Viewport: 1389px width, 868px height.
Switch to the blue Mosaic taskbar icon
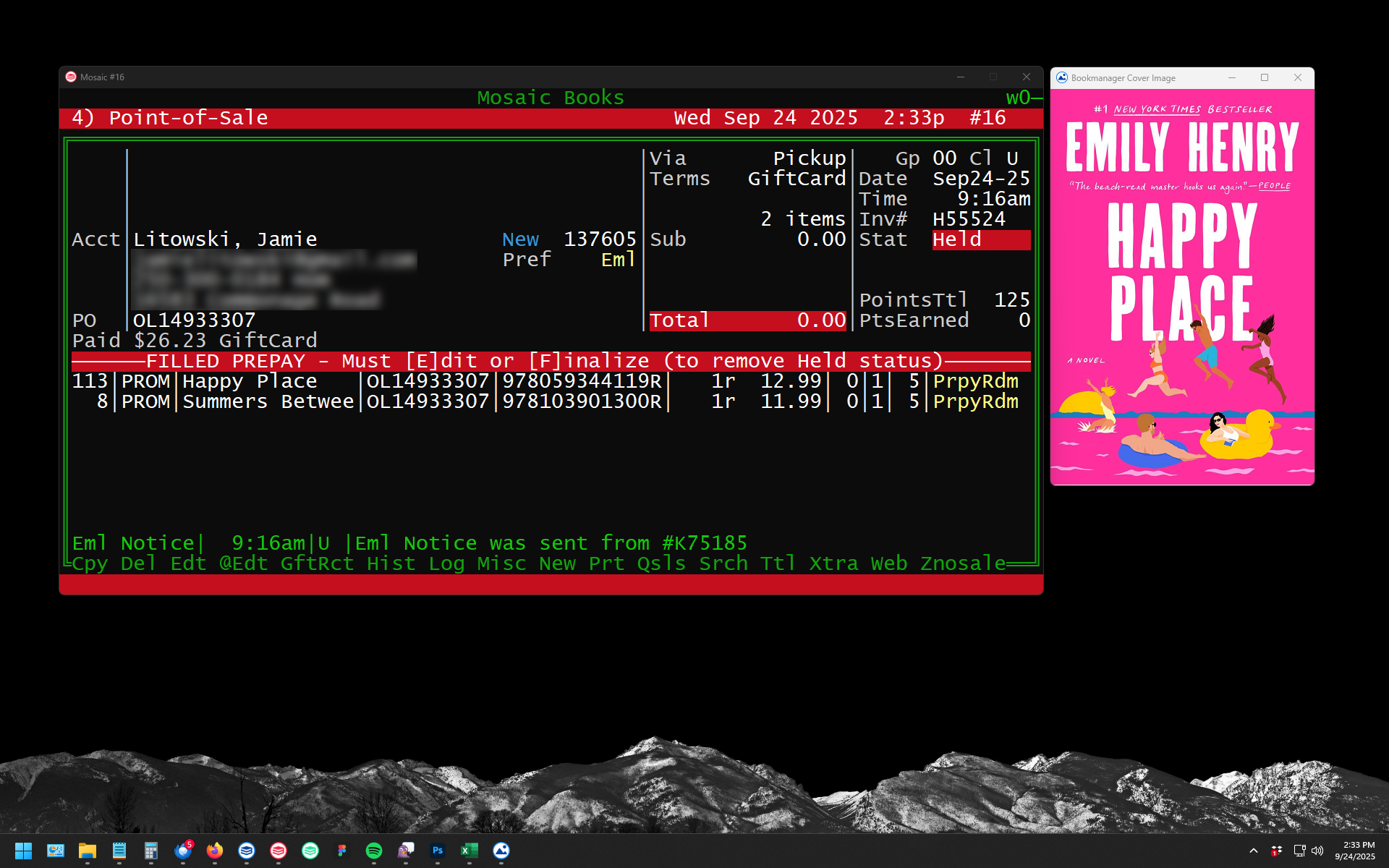(x=247, y=851)
